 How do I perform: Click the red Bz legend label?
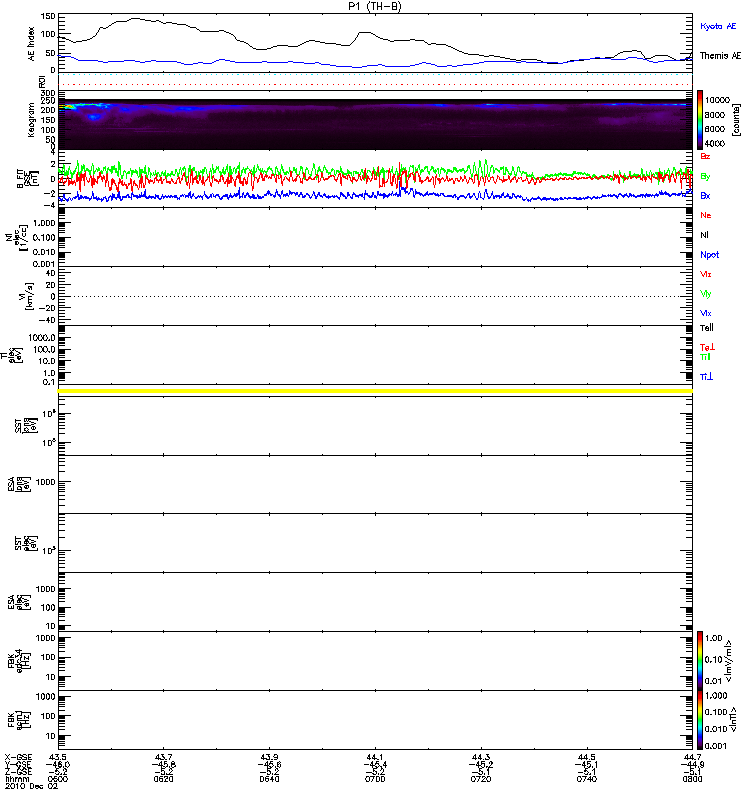(x=705, y=157)
